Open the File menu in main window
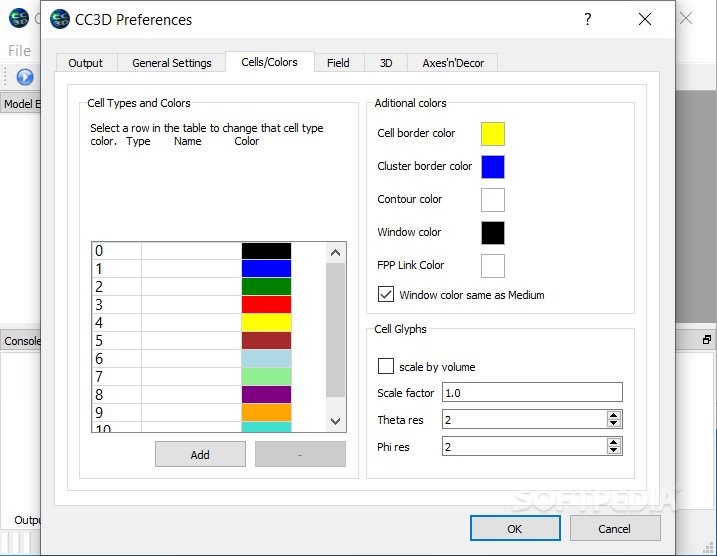717x556 pixels. (20, 51)
